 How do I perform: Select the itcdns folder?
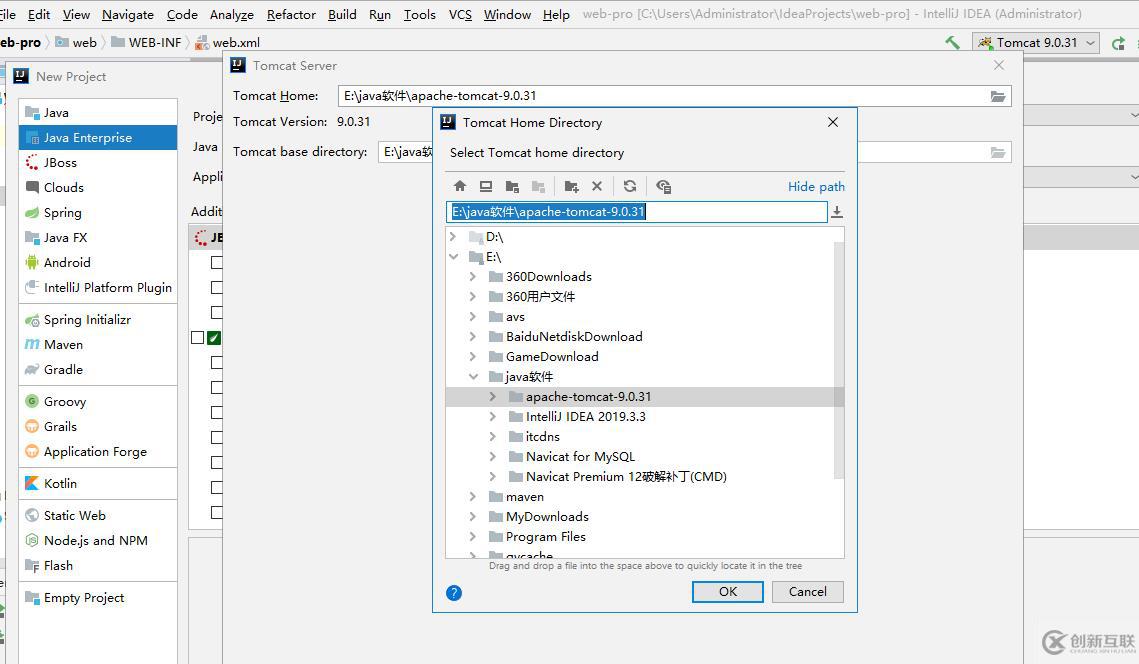[543, 437]
